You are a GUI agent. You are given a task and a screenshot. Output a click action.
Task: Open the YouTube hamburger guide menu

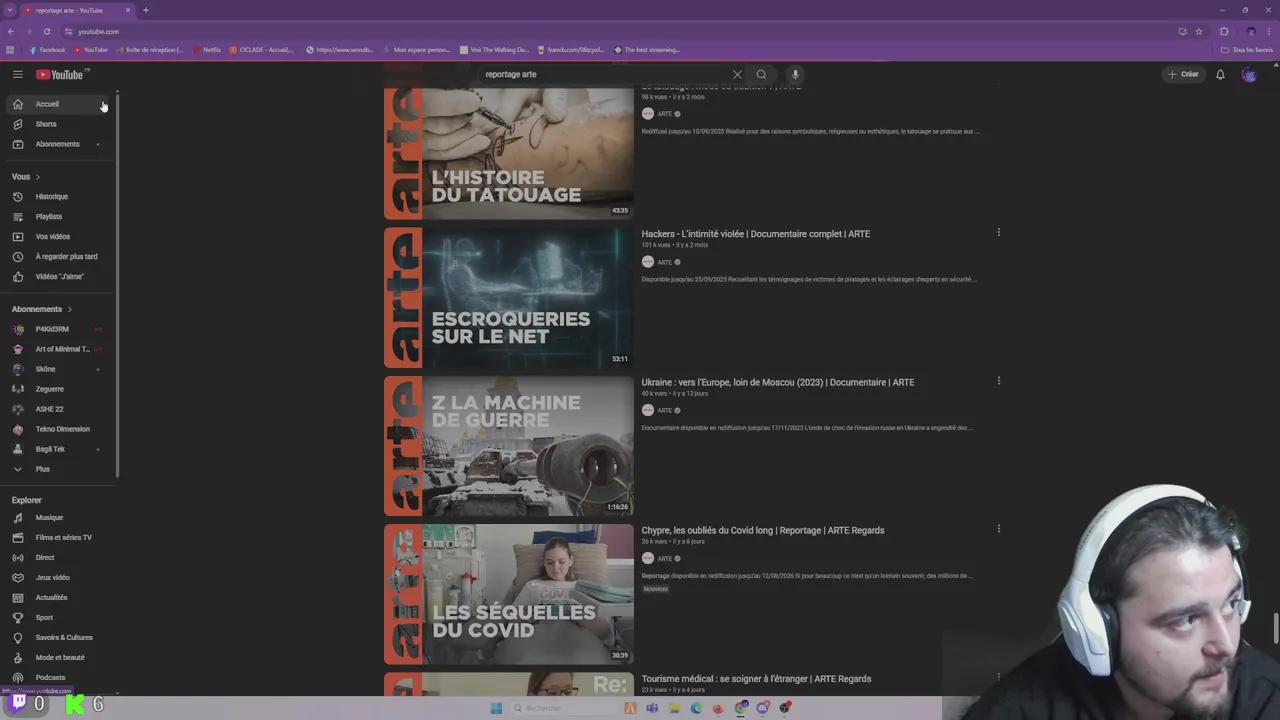(17, 74)
